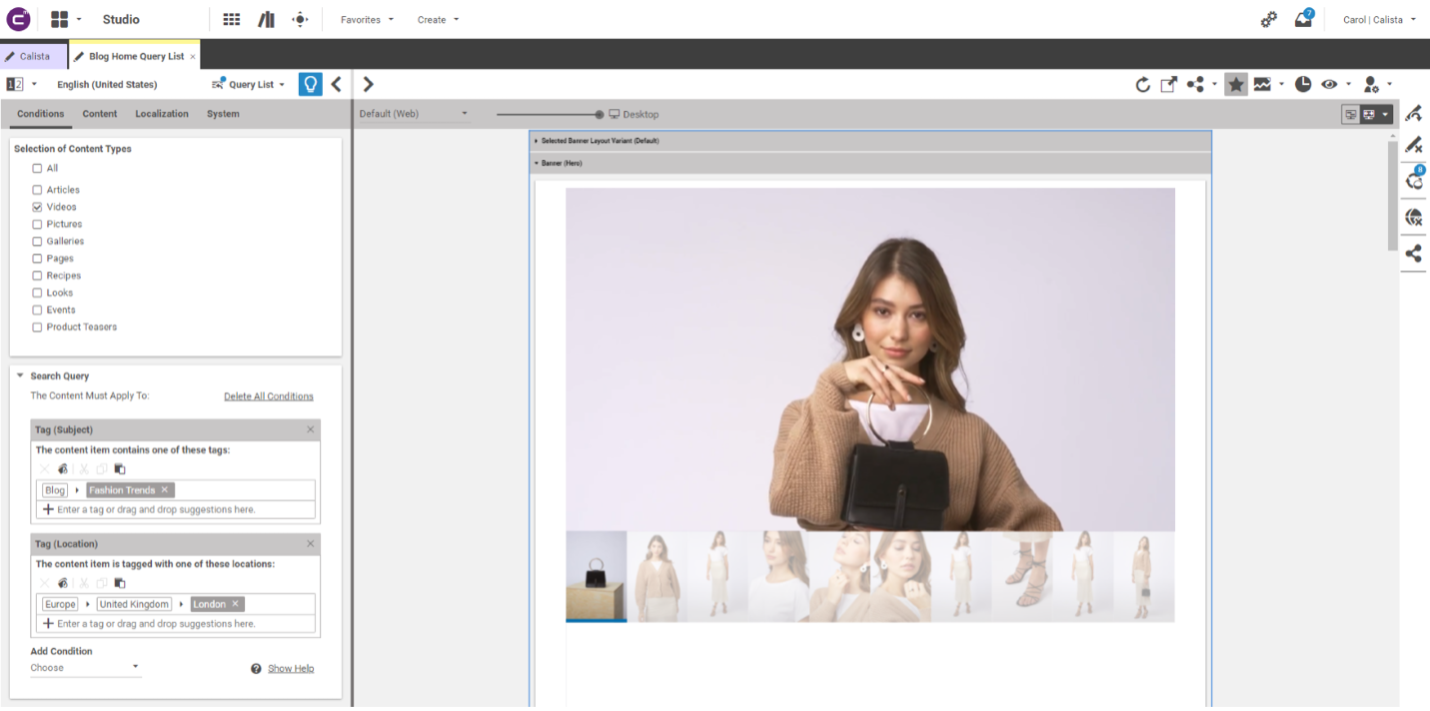Viewport: 1430px width, 711px height.
Task: Click tag chooser icon in Tag (Location) condition
Action: (x=63, y=583)
